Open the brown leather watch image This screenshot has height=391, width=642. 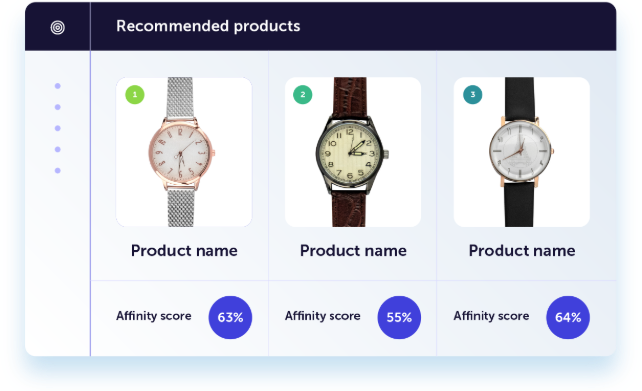point(353,152)
